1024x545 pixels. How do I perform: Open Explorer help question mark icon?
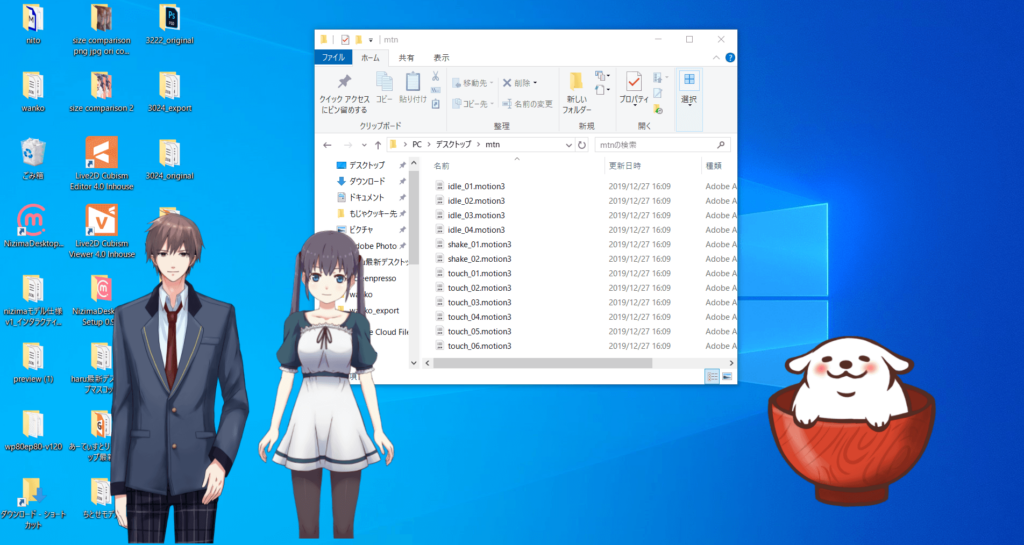tap(730, 57)
